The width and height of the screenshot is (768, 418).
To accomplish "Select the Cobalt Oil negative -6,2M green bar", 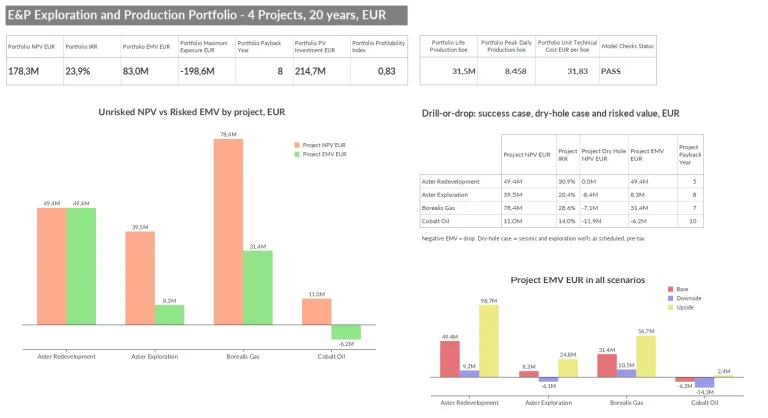I will tap(346, 332).
